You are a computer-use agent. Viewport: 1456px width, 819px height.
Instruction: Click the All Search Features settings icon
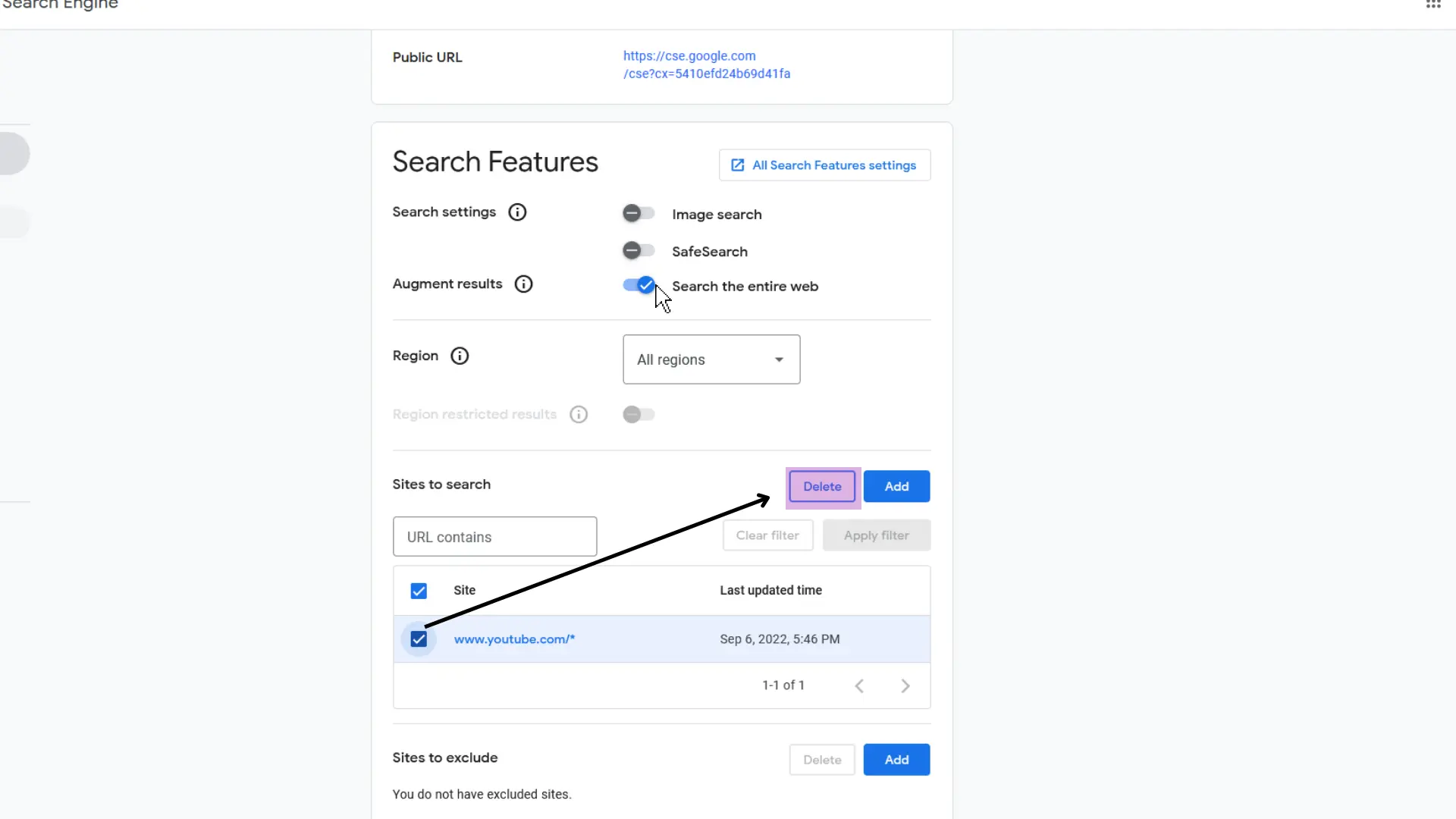click(x=738, y=165)
